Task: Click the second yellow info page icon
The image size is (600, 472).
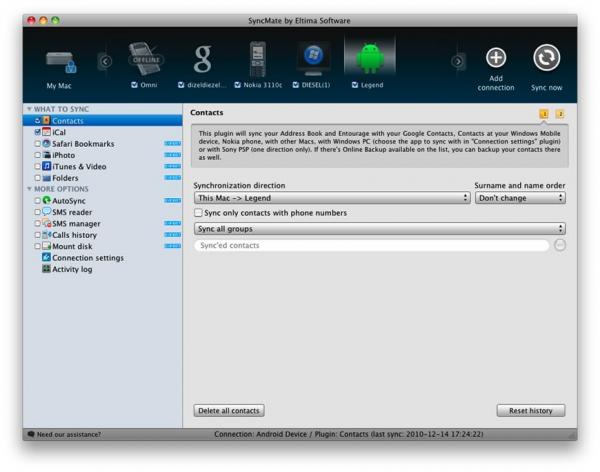Action: click(560, 114)
